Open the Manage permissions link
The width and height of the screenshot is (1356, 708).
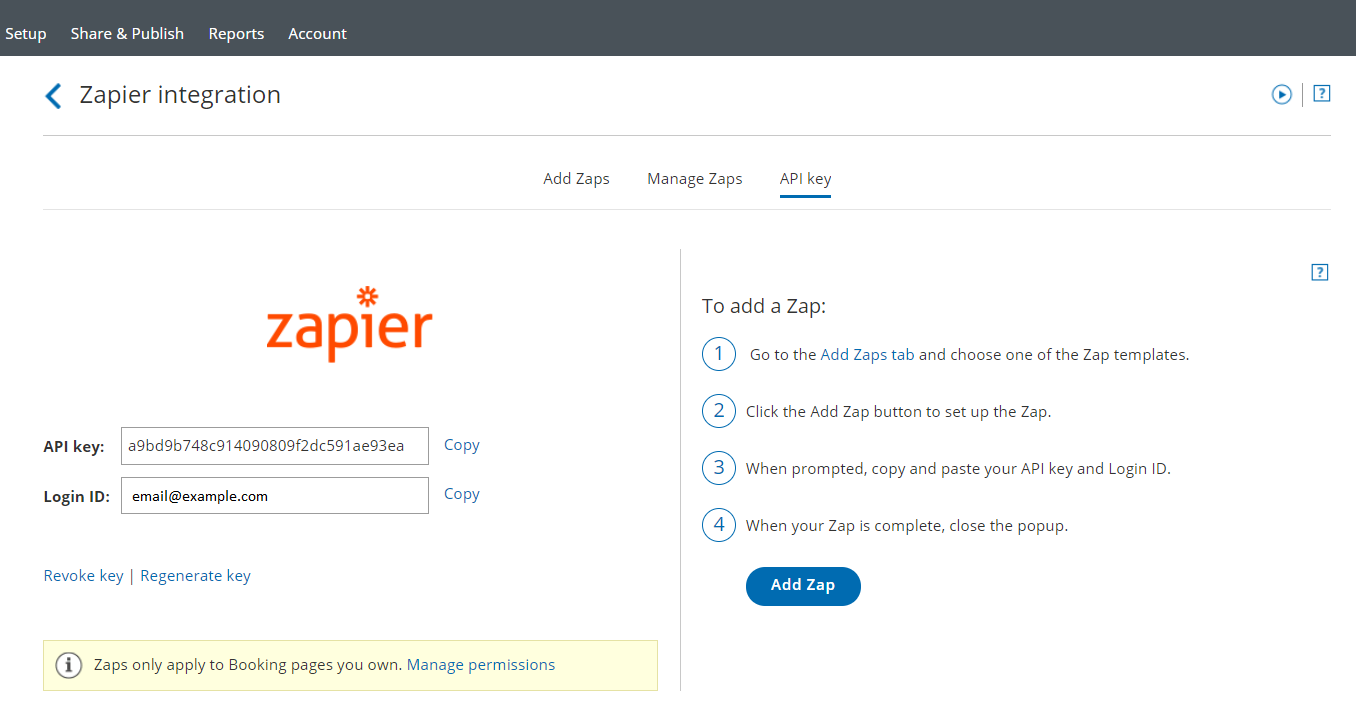(481, 665)
